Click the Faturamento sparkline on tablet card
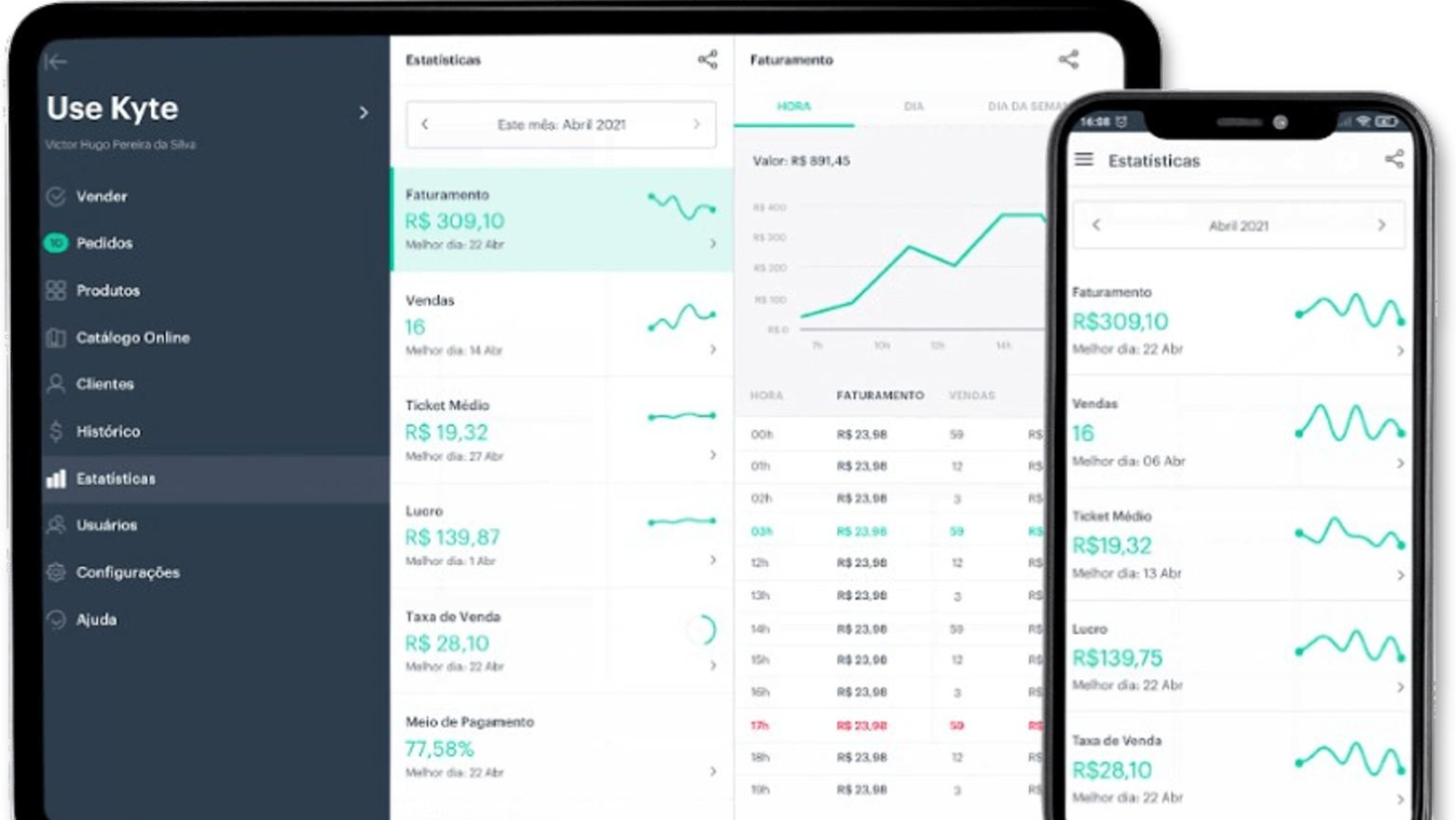This screenshot has height=820, width=1456. 682,206
